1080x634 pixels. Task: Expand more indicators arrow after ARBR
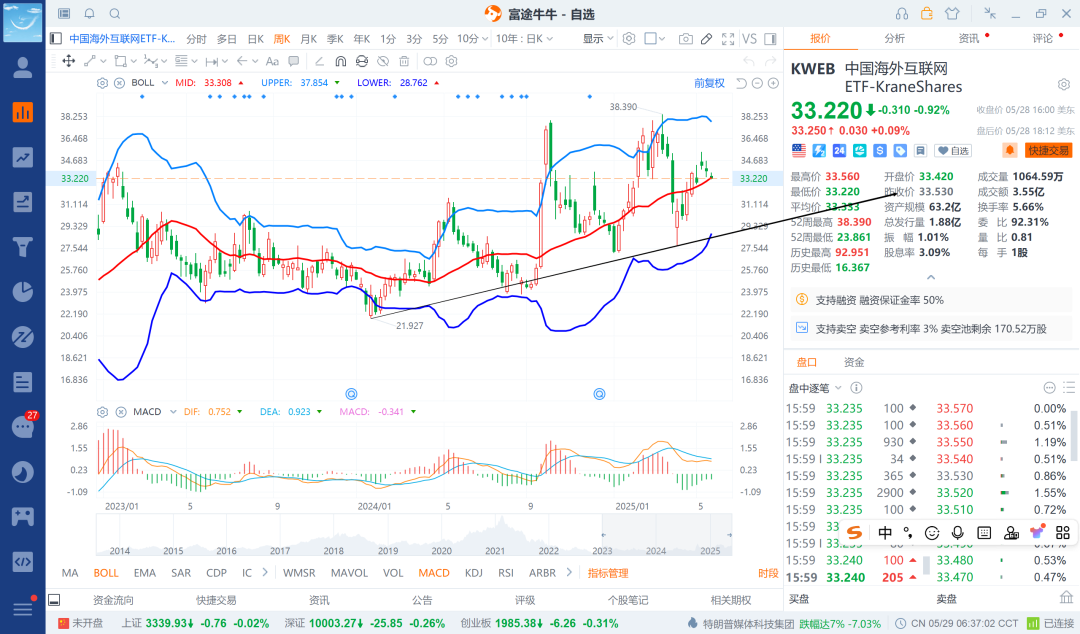(569, 572)
